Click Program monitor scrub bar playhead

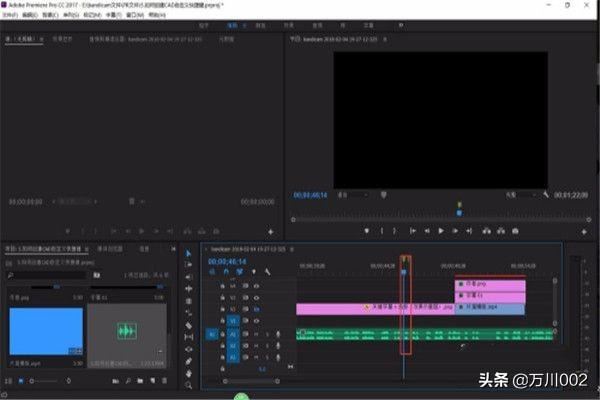(x=459, y=213)
